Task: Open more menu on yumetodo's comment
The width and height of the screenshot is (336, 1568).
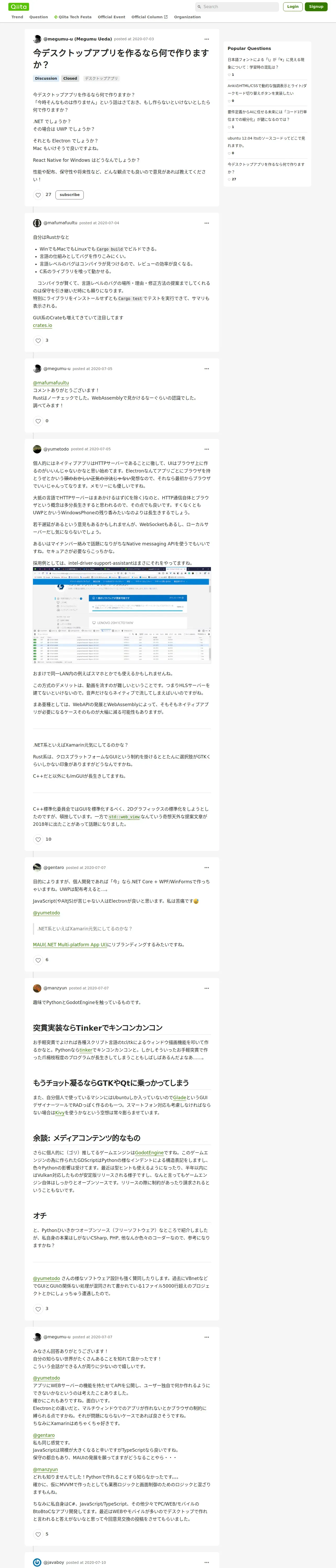Action: pos(207,449)
